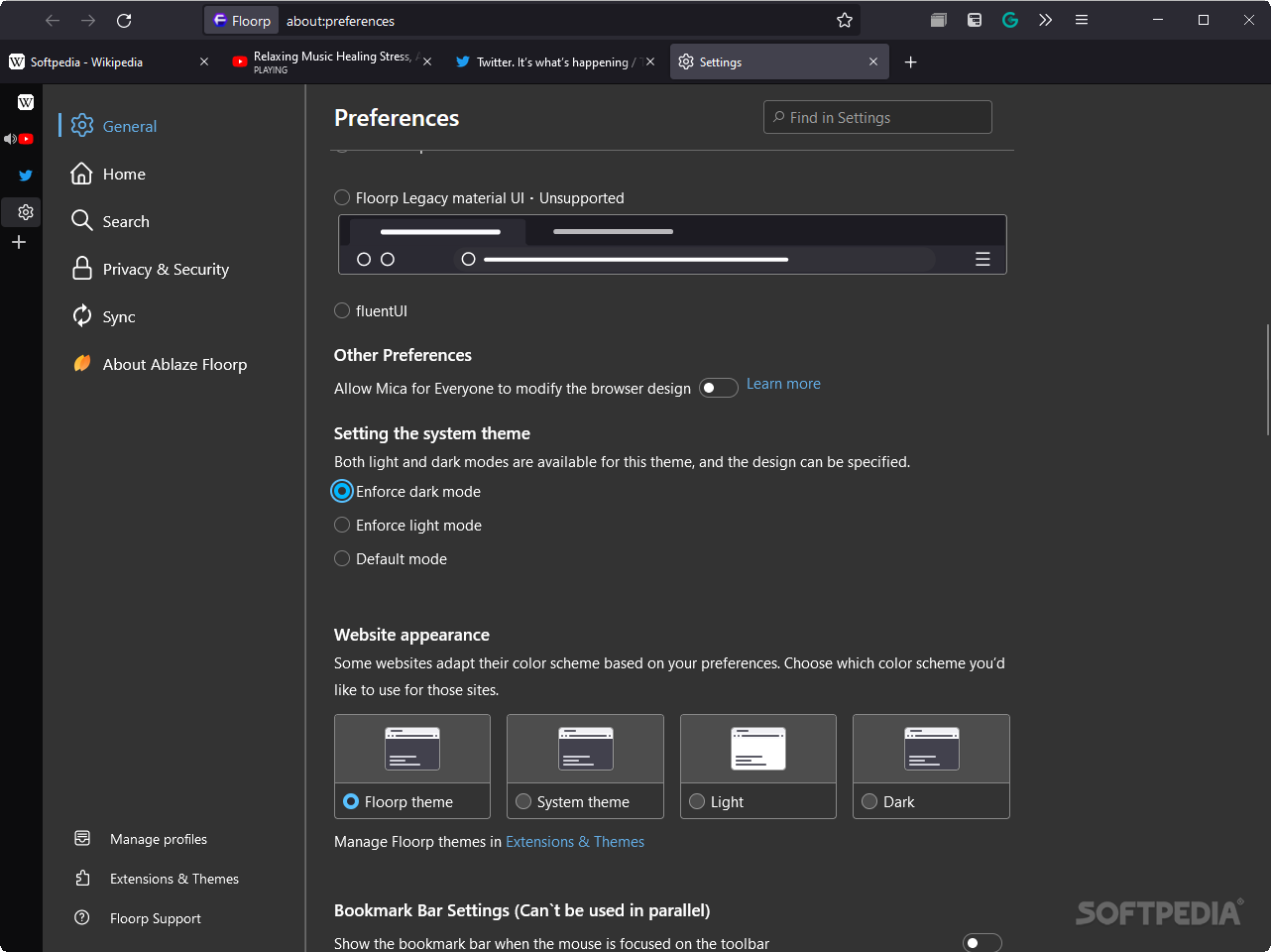Switch to the Twitter tab
This screenshot has height=952, width=1271.
(x=555, y=61)
